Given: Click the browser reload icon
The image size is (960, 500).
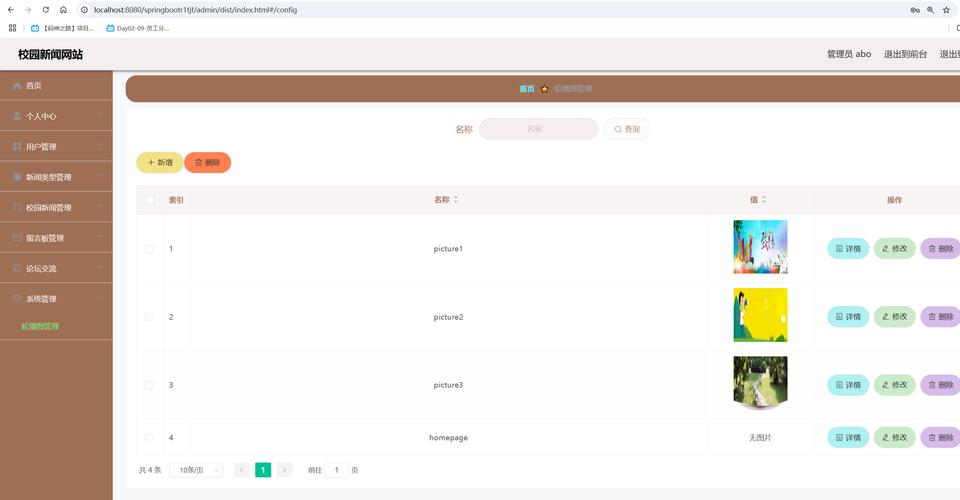Looking at the screenshot, I should coord(45,10).
